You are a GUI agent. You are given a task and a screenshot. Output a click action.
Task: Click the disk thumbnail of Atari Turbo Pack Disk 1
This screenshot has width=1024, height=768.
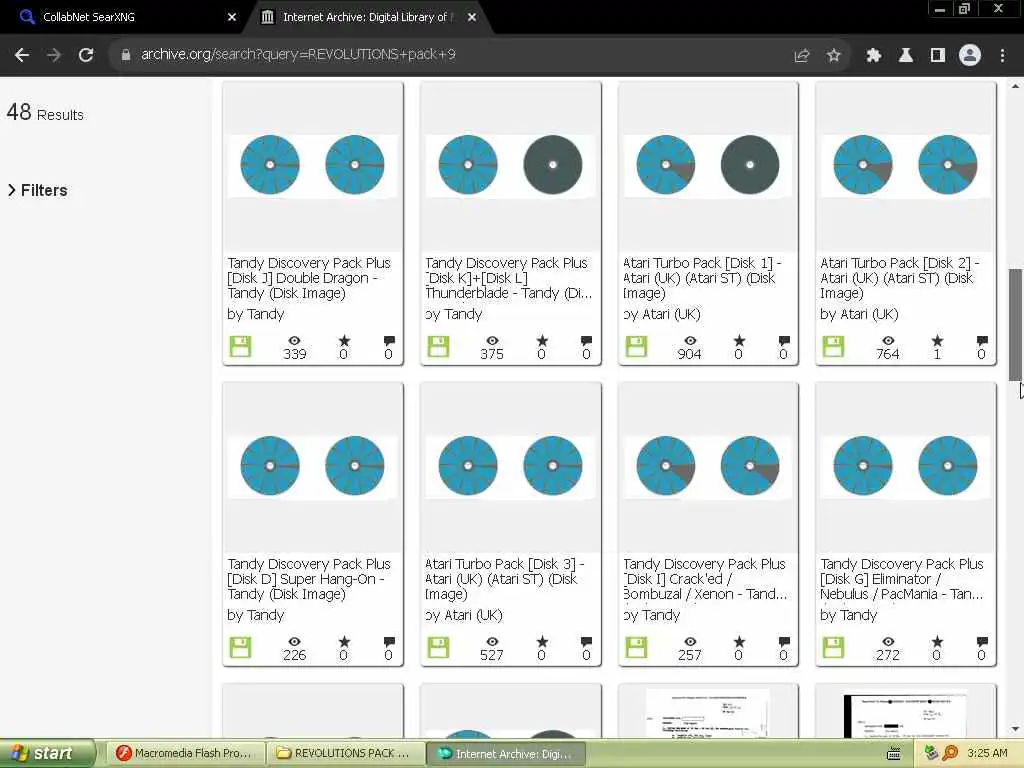[708, 165]
